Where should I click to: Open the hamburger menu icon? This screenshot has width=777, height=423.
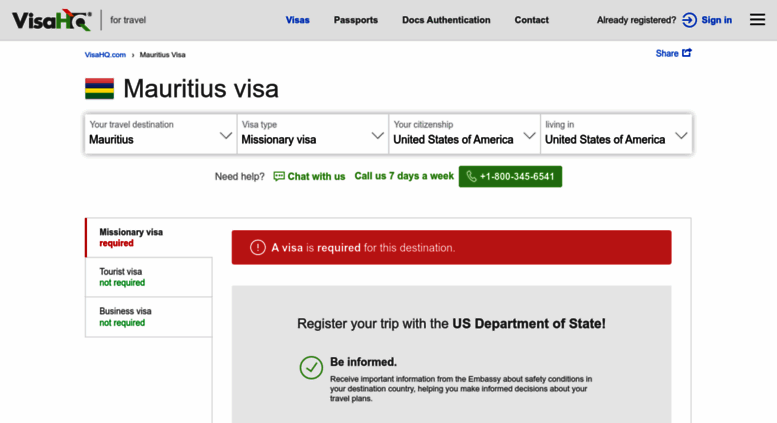[x=757, y=20]
